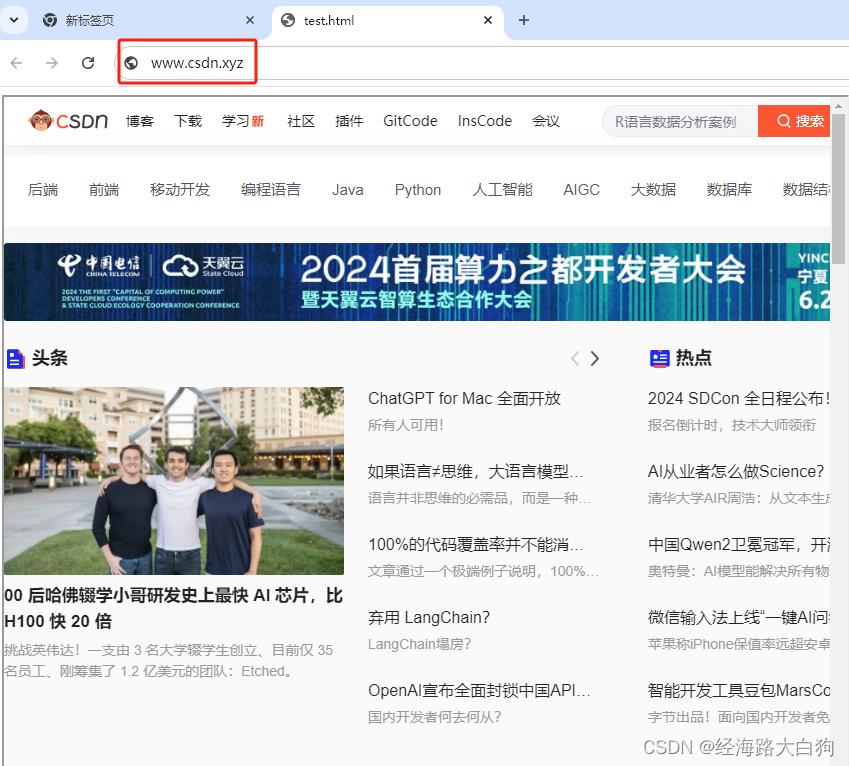Open the 00后哈佛辍学小哥 AI 芯片 headline
This screenshot has height=766, width=849.
coord(174,608)
